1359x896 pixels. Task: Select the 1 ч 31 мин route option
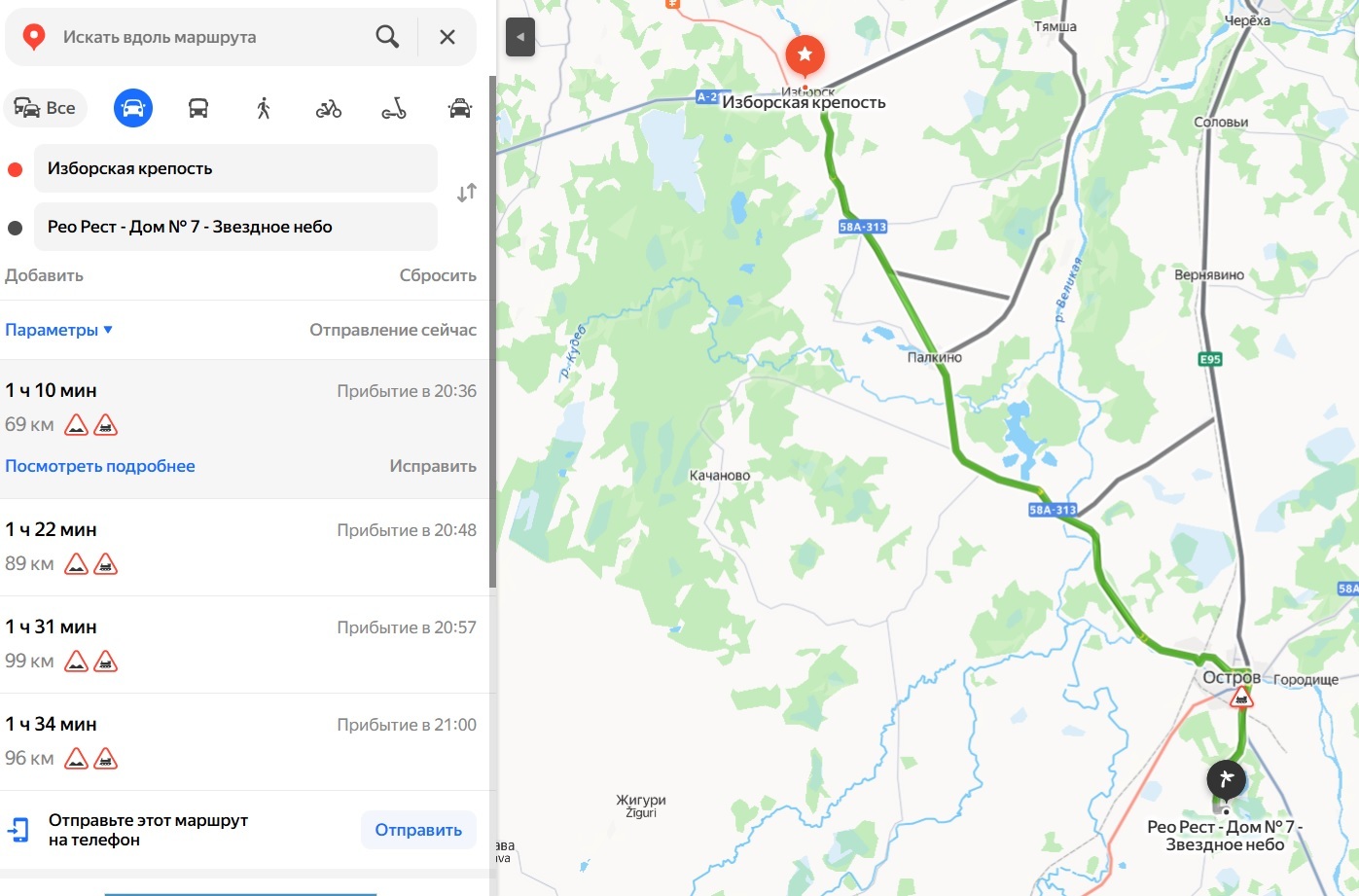pos(243,644)
